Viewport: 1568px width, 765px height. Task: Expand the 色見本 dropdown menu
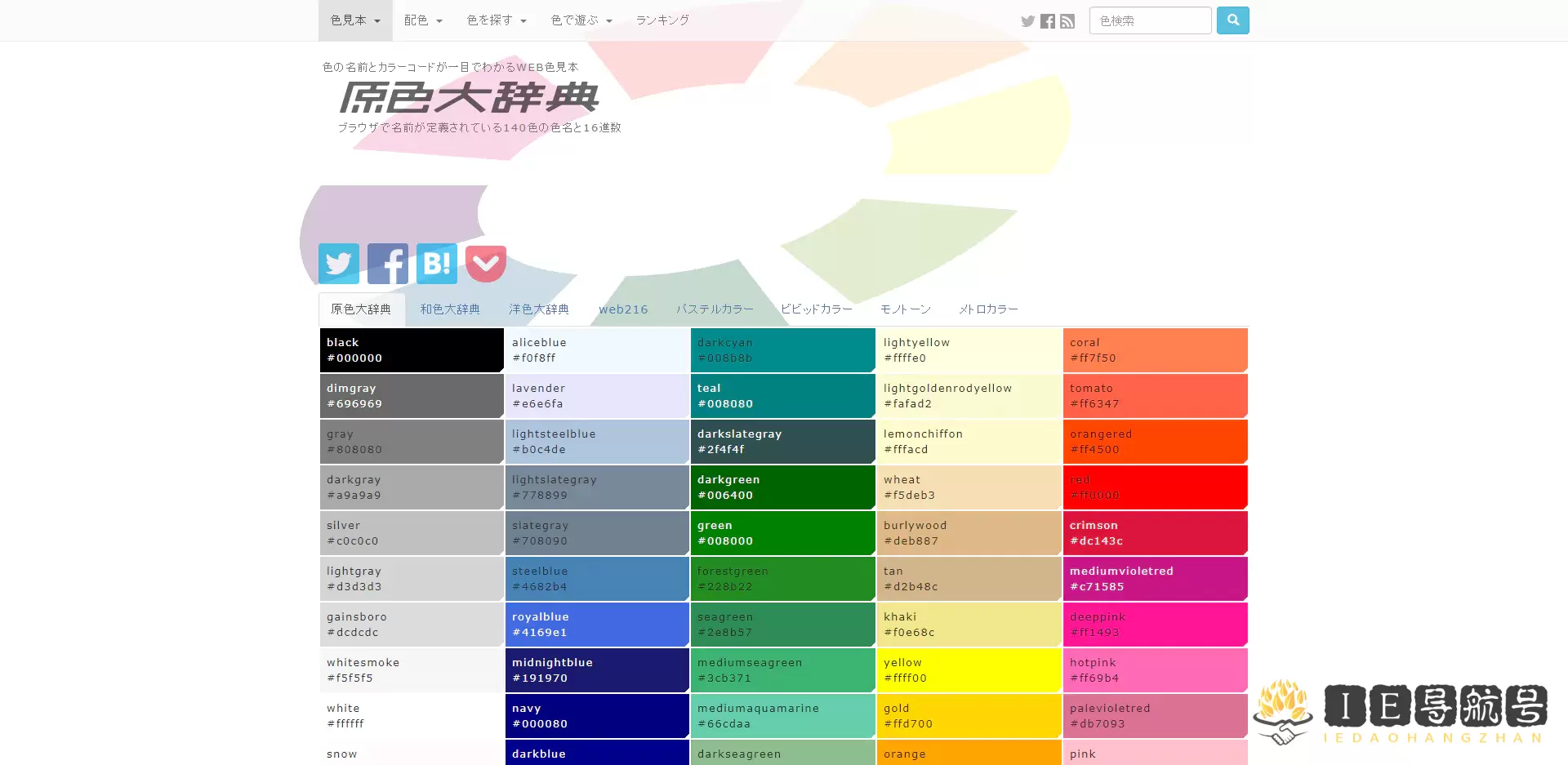coord(355,20)
